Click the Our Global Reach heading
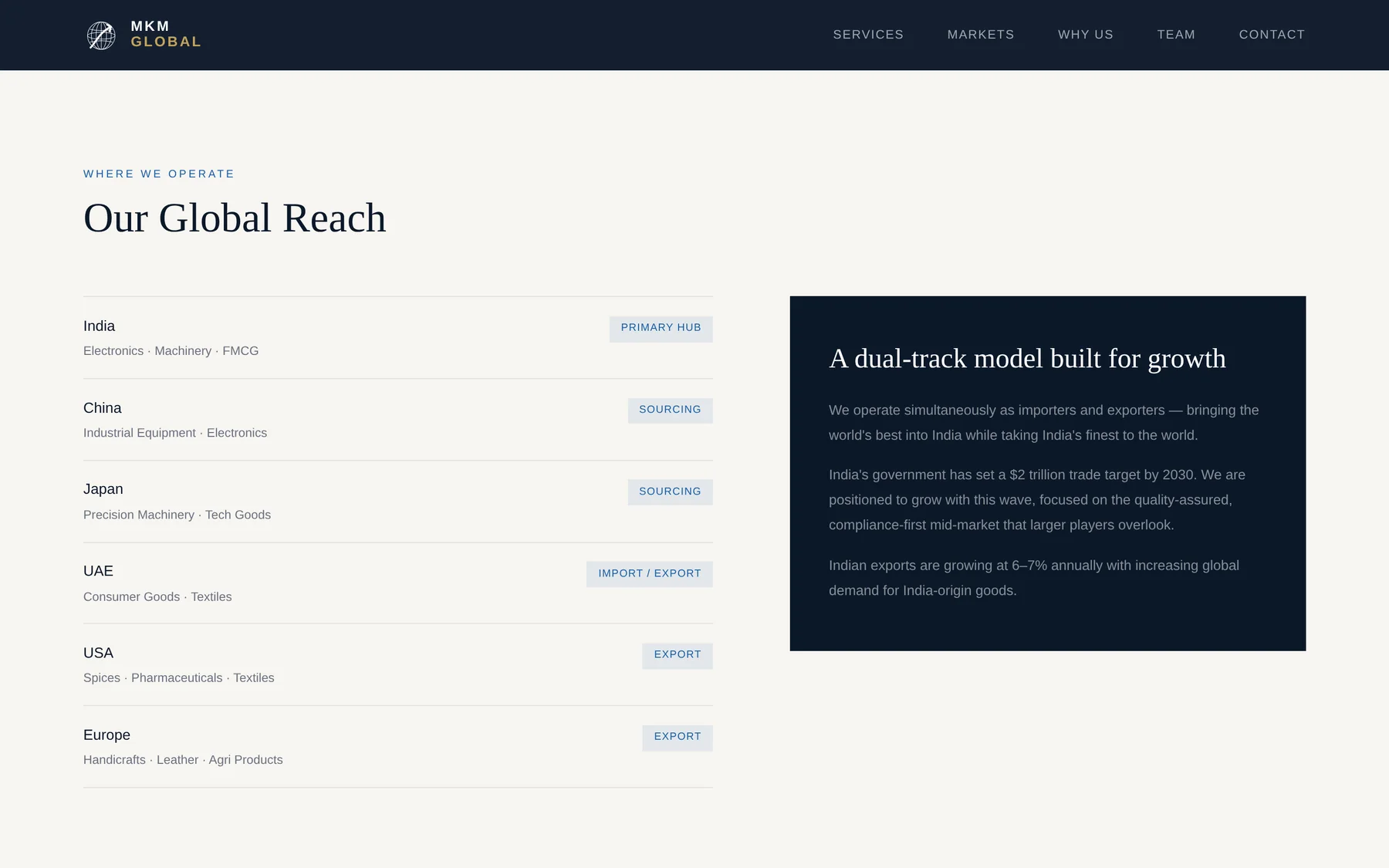This screenshot has width=1389, height=868. tap(235, 218)
